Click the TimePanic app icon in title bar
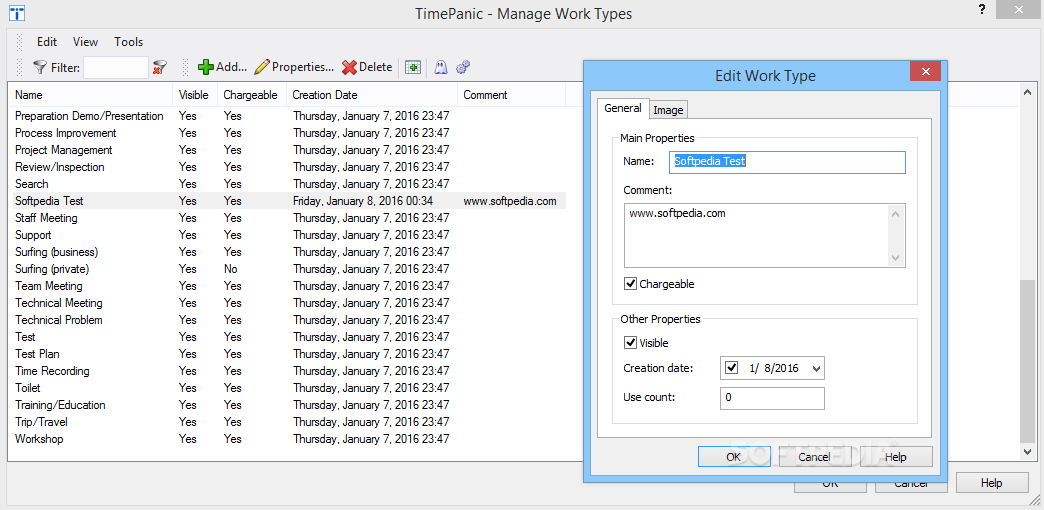 [x=17, y=13]
